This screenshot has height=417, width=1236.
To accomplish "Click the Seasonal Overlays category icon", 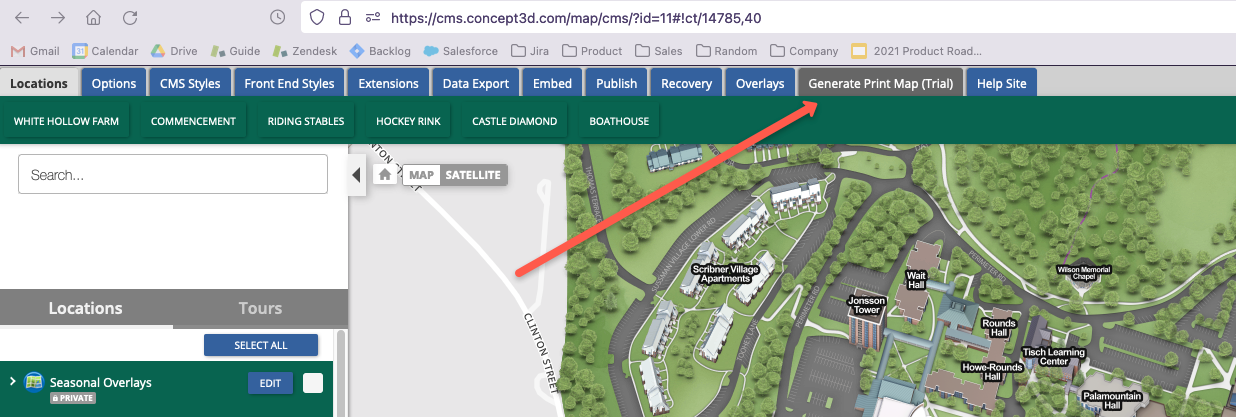I will 34,382.
